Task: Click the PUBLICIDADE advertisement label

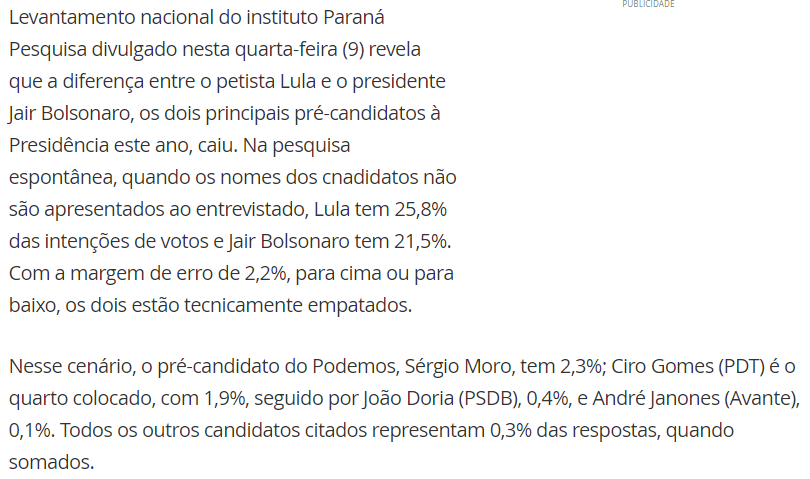Action: coord(648,4)
